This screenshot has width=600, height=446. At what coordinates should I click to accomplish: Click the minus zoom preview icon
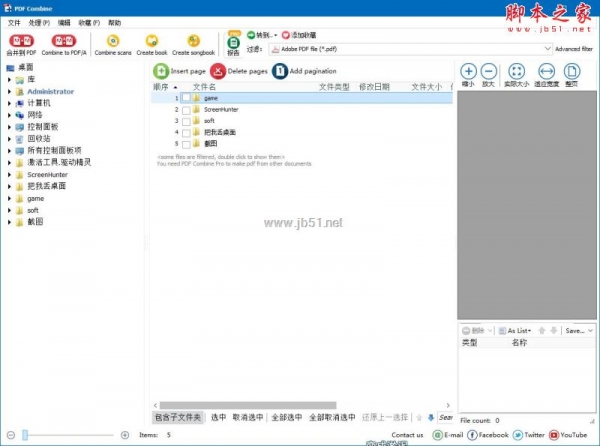click(x=489, y=71)
